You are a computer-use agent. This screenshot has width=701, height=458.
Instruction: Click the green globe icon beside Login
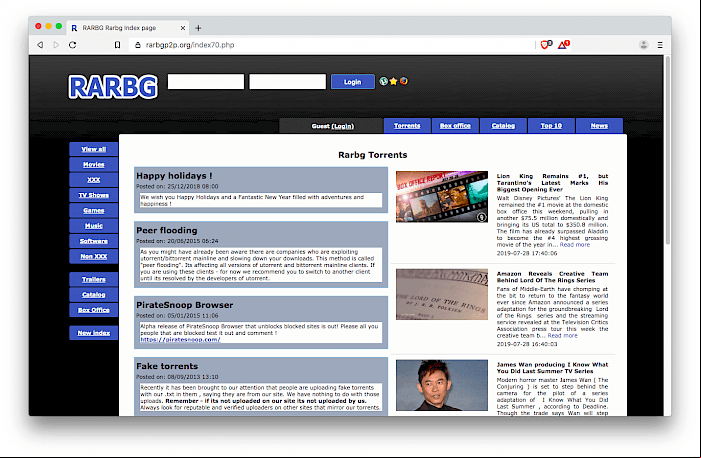(x=384, y=81)
